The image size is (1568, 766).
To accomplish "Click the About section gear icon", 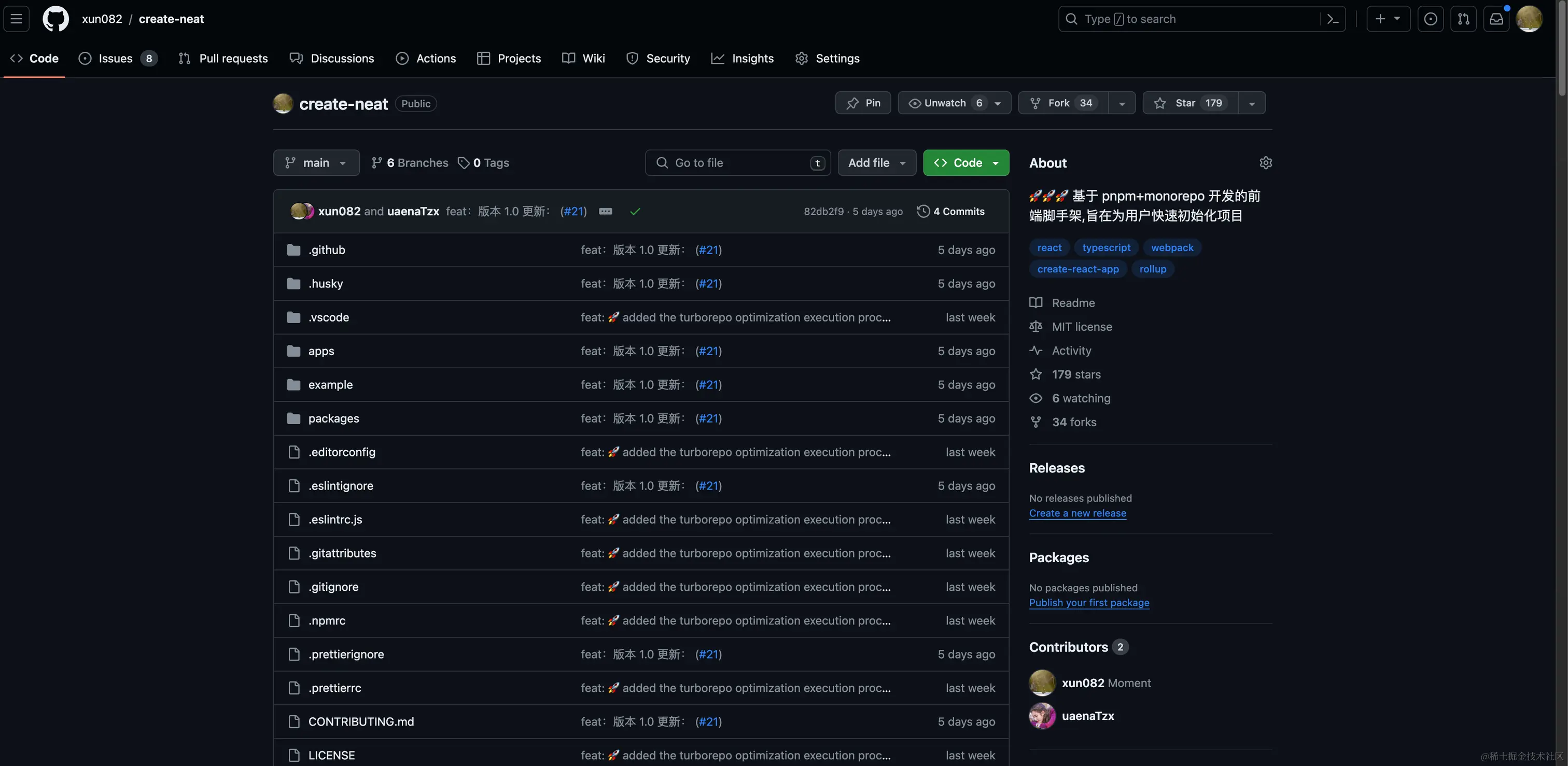I will coord(1266,162).
